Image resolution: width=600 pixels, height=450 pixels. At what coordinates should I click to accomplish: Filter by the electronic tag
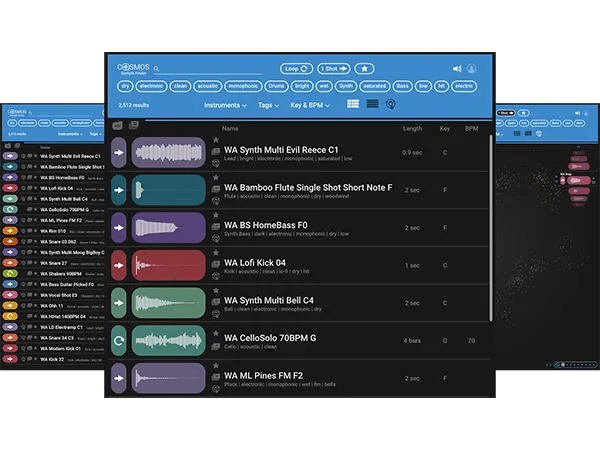(x=151, y=86)
